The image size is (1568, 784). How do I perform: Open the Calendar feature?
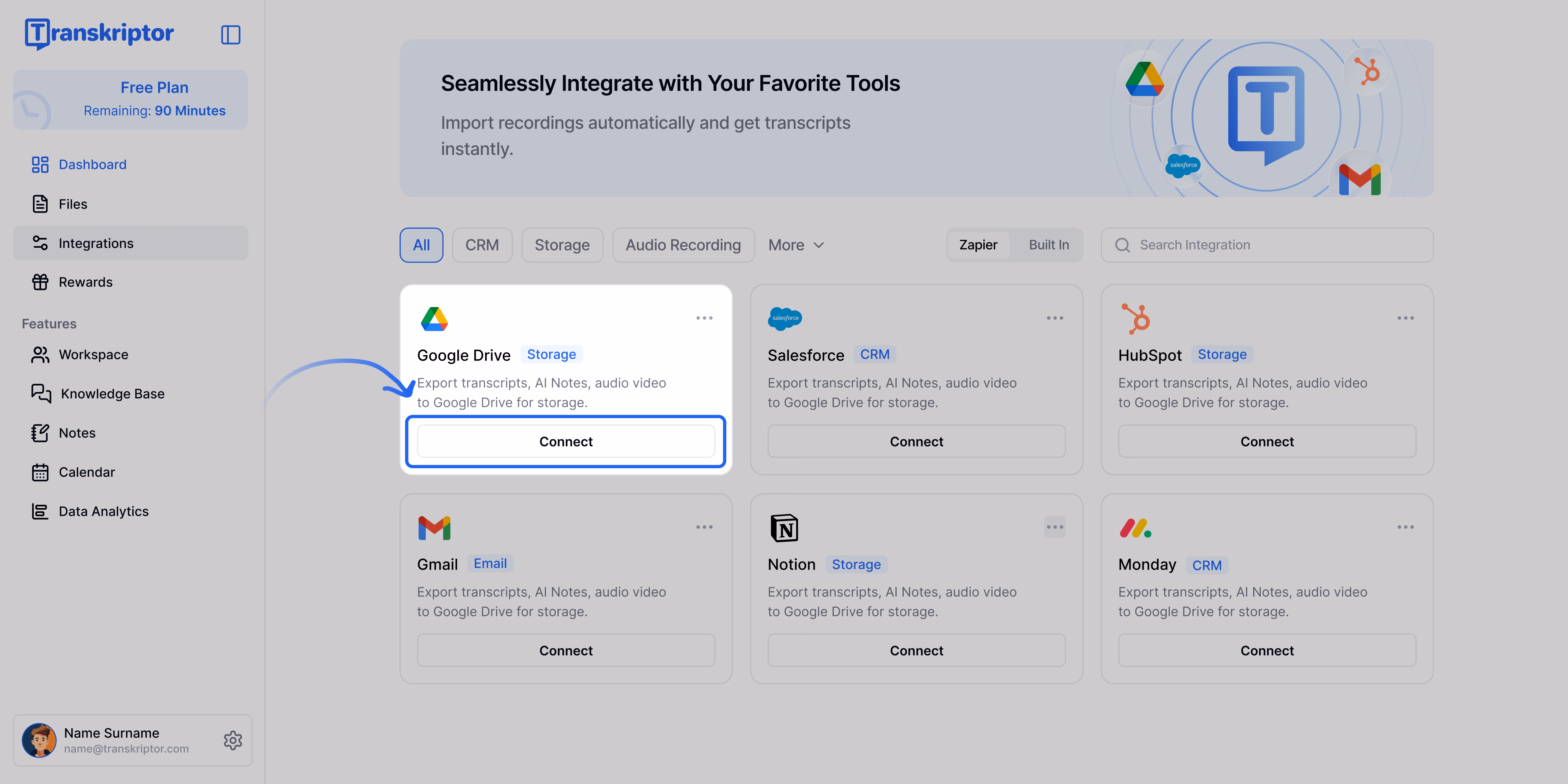coord(86,472)
